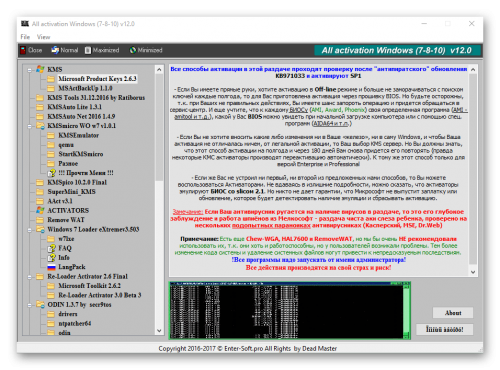This screenshot has width=500, height=370.
Task: Select the Разное tree entry
Action: click(68, 164)
